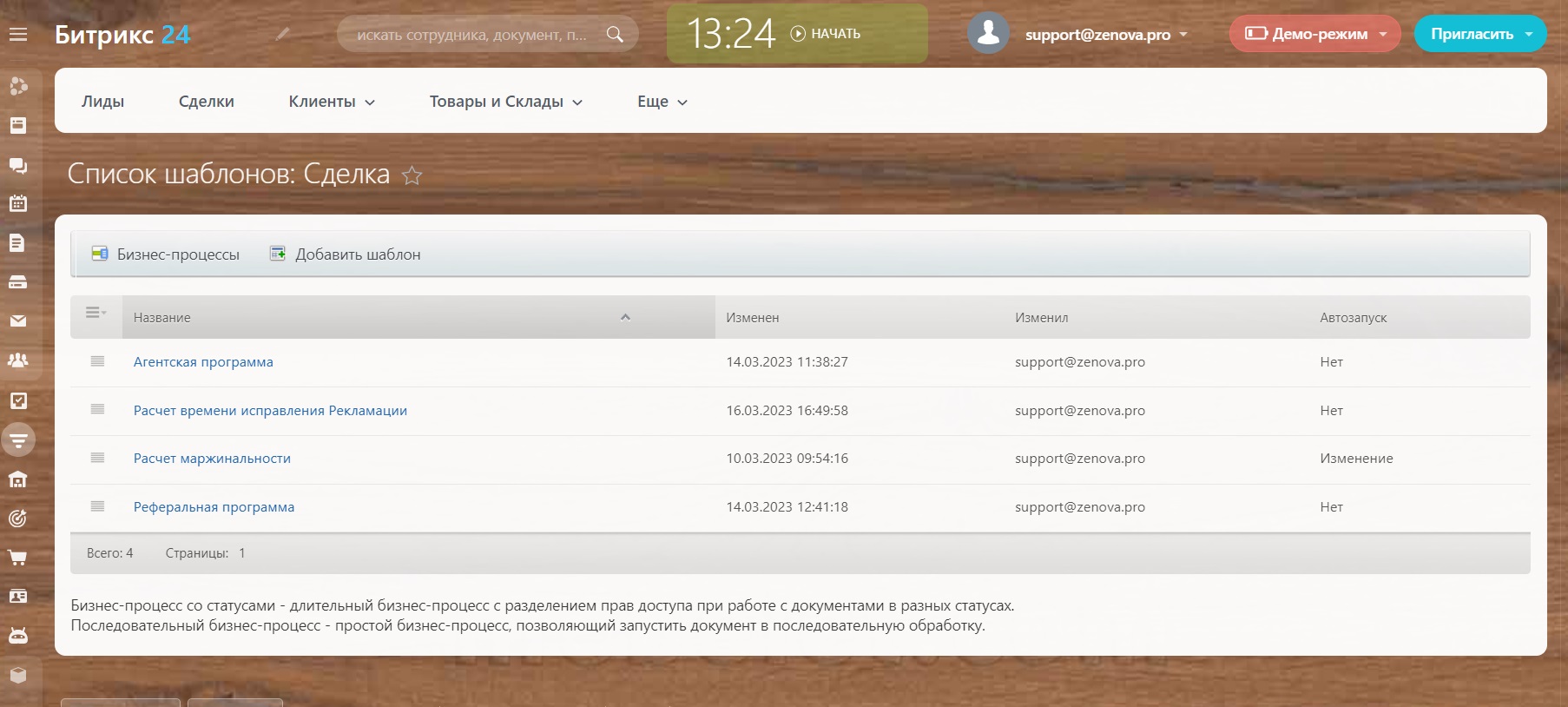Click the cube icon at the sidebar bottom

(x=18, y=675)
